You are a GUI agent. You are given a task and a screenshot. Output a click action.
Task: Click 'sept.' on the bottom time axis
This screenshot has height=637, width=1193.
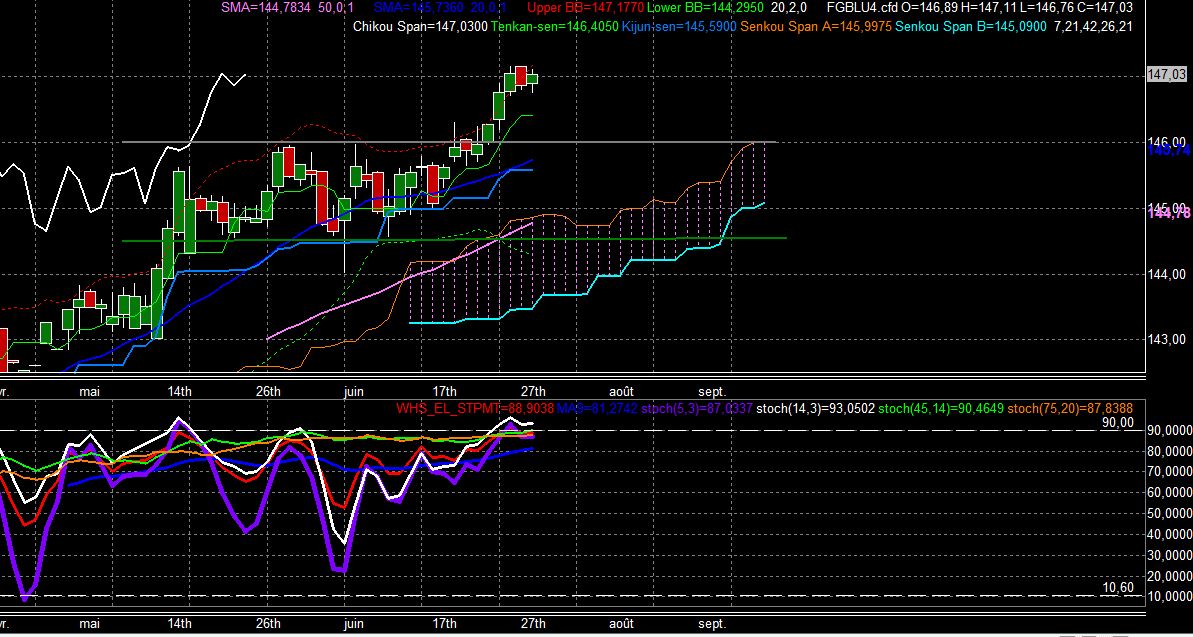(x=712, y=624)
